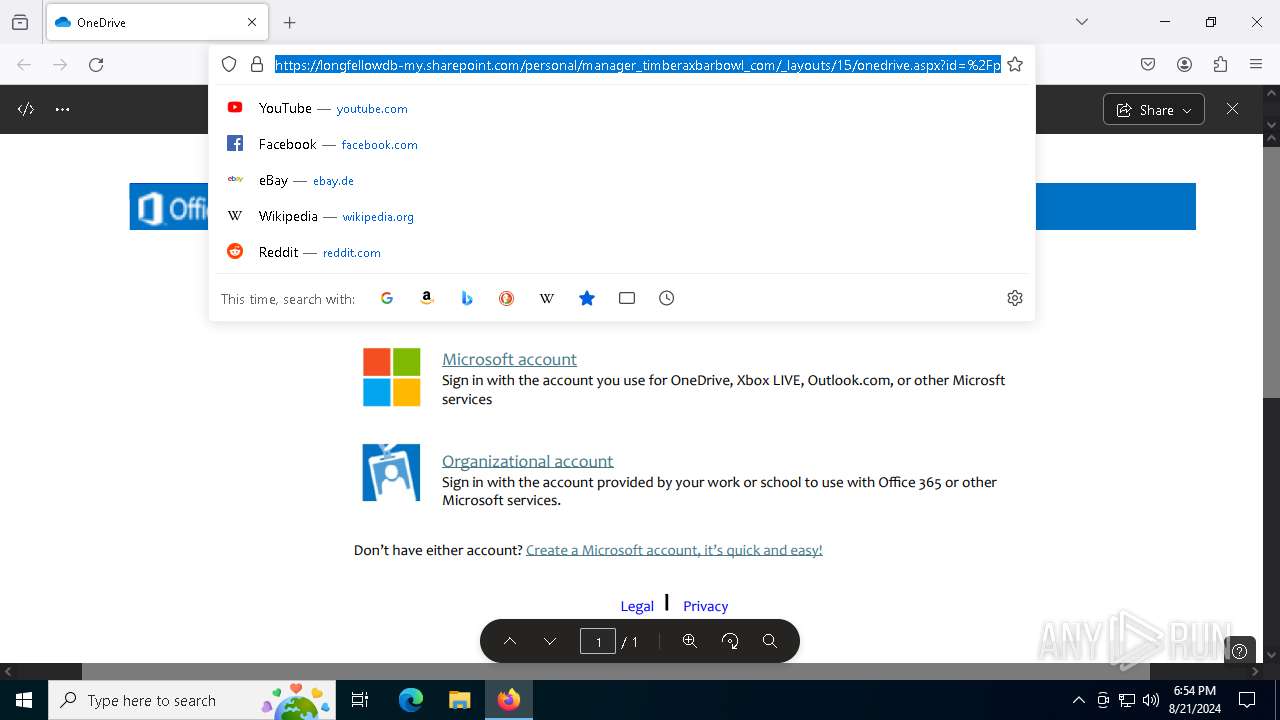This screenshot has height=720, width=1280.
Task: Open a new tab with plus button
Action: (x=290, y=22)
